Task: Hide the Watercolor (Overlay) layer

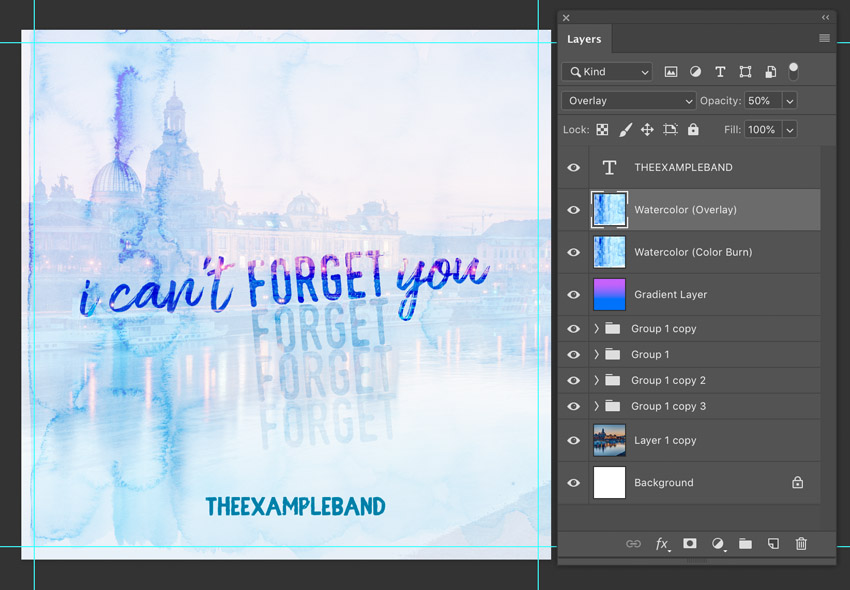Action: coord(574,210)
